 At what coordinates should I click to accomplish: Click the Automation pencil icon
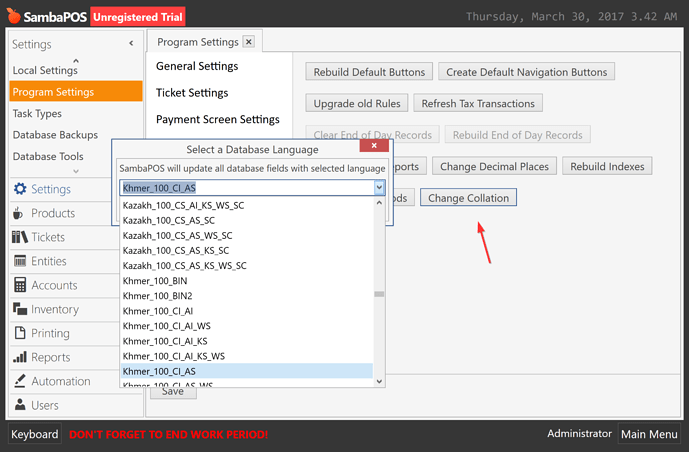coord(20,381)
